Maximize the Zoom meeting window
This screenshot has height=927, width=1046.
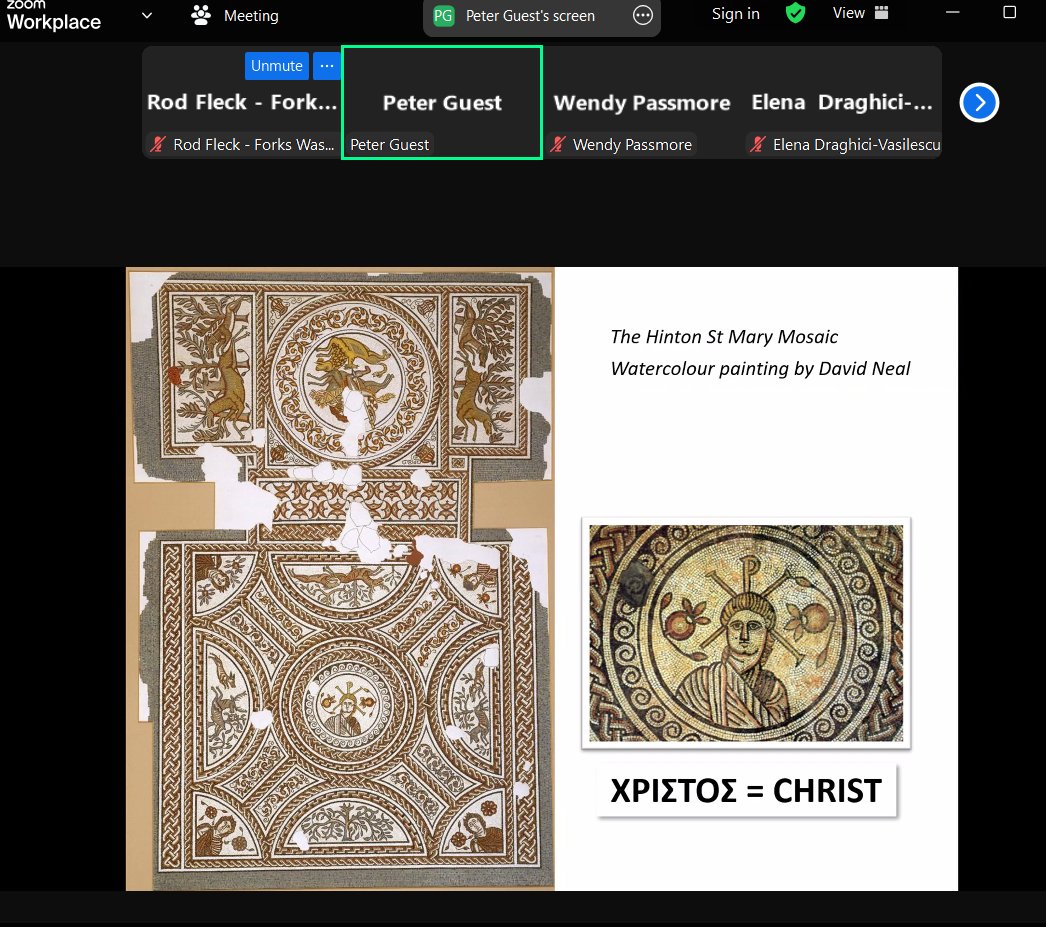point(1009,13)
